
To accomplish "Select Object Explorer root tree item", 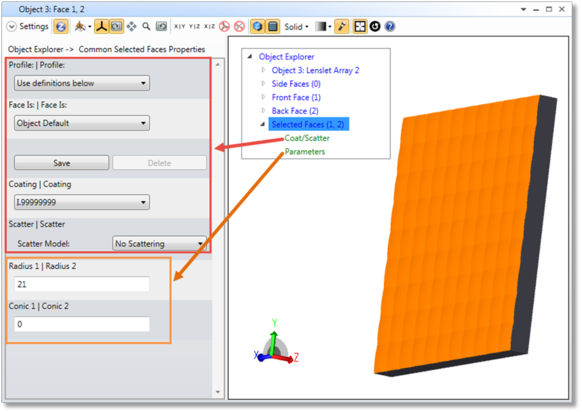I will coord(286,57).
